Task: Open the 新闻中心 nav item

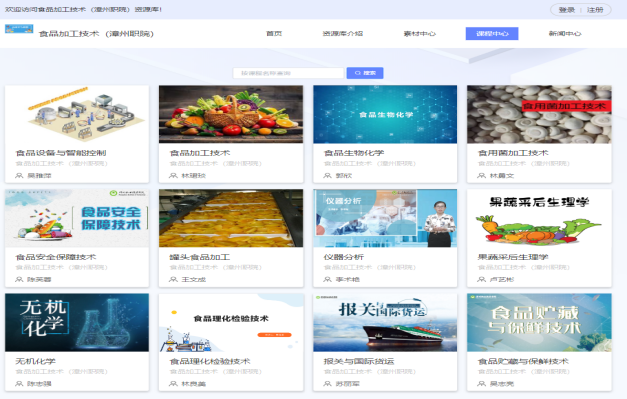Action: [x=565, y=34]
